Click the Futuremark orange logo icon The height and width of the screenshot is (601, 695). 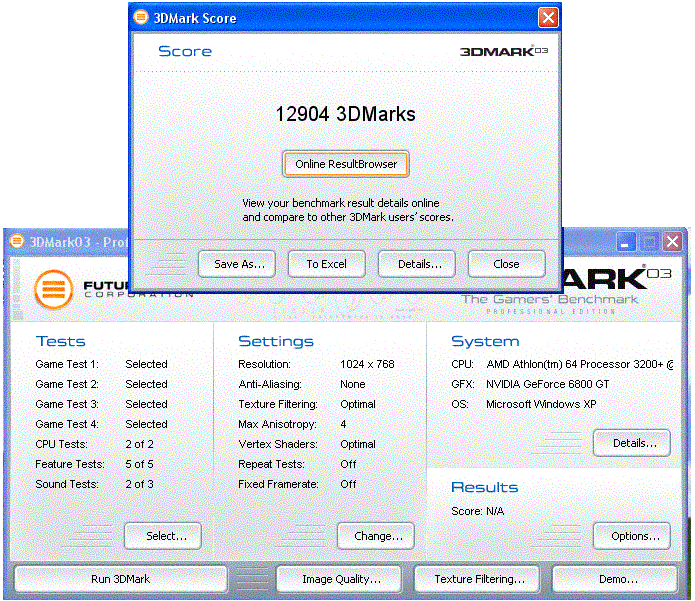point(54,289)
